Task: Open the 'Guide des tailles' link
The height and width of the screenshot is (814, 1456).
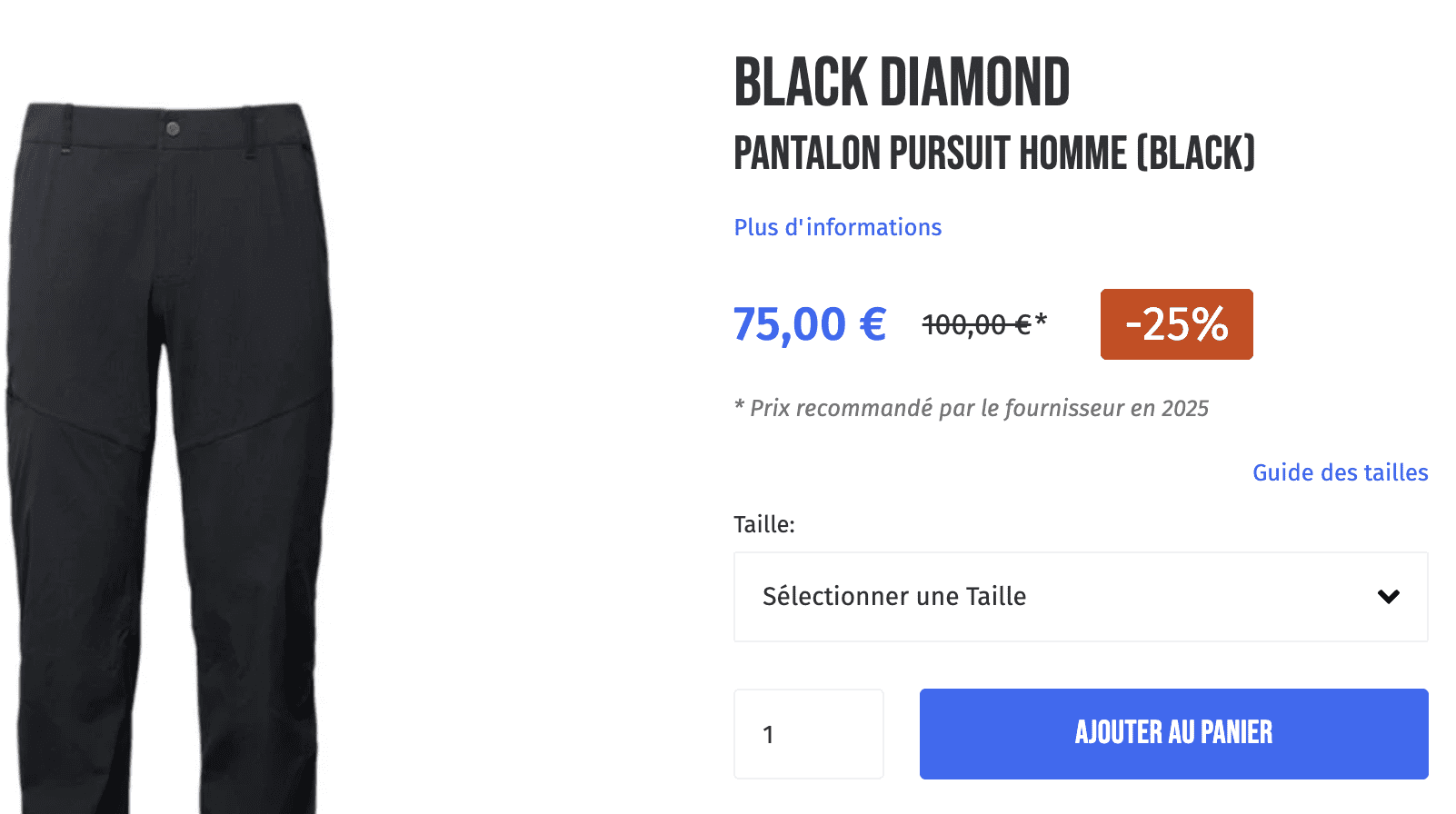Action: pyautogui.click(x=1340, y=472)
